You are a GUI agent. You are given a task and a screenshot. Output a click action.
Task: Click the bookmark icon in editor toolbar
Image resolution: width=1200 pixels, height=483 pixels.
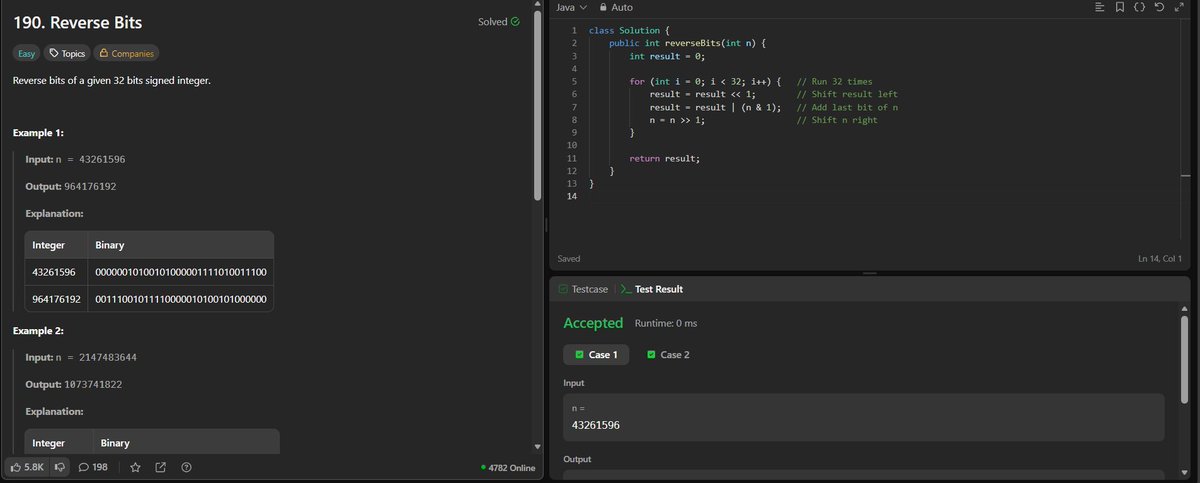coord(1121,7)
